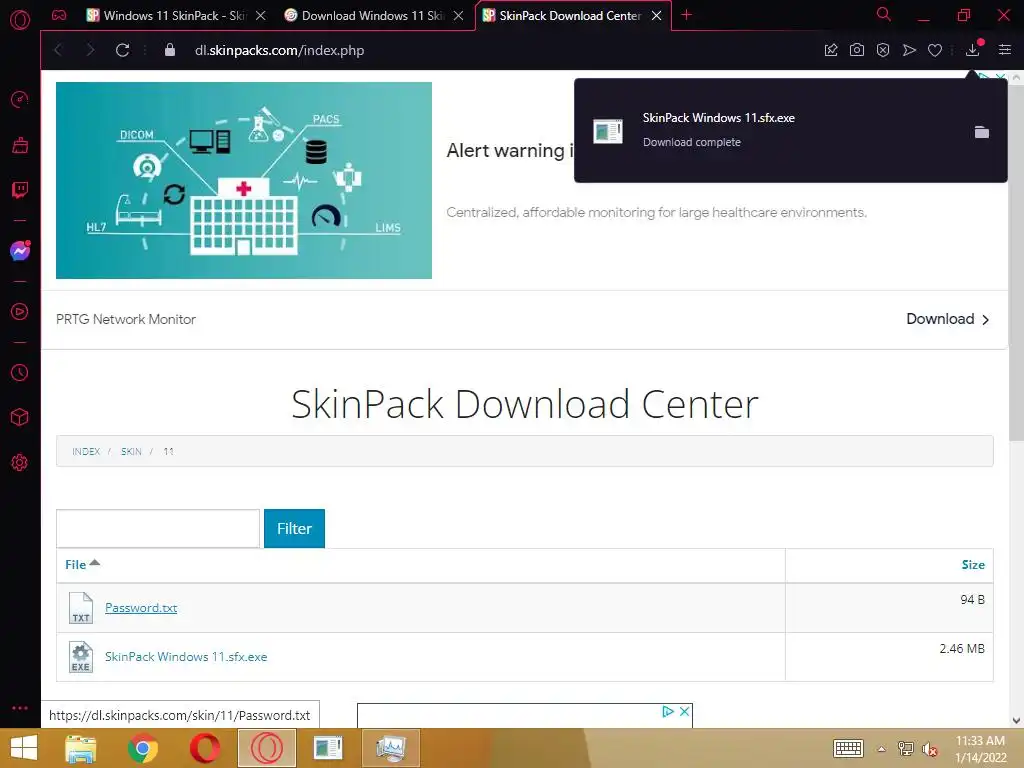Close the Windows 11 SkinPack tab

[261, 16]
